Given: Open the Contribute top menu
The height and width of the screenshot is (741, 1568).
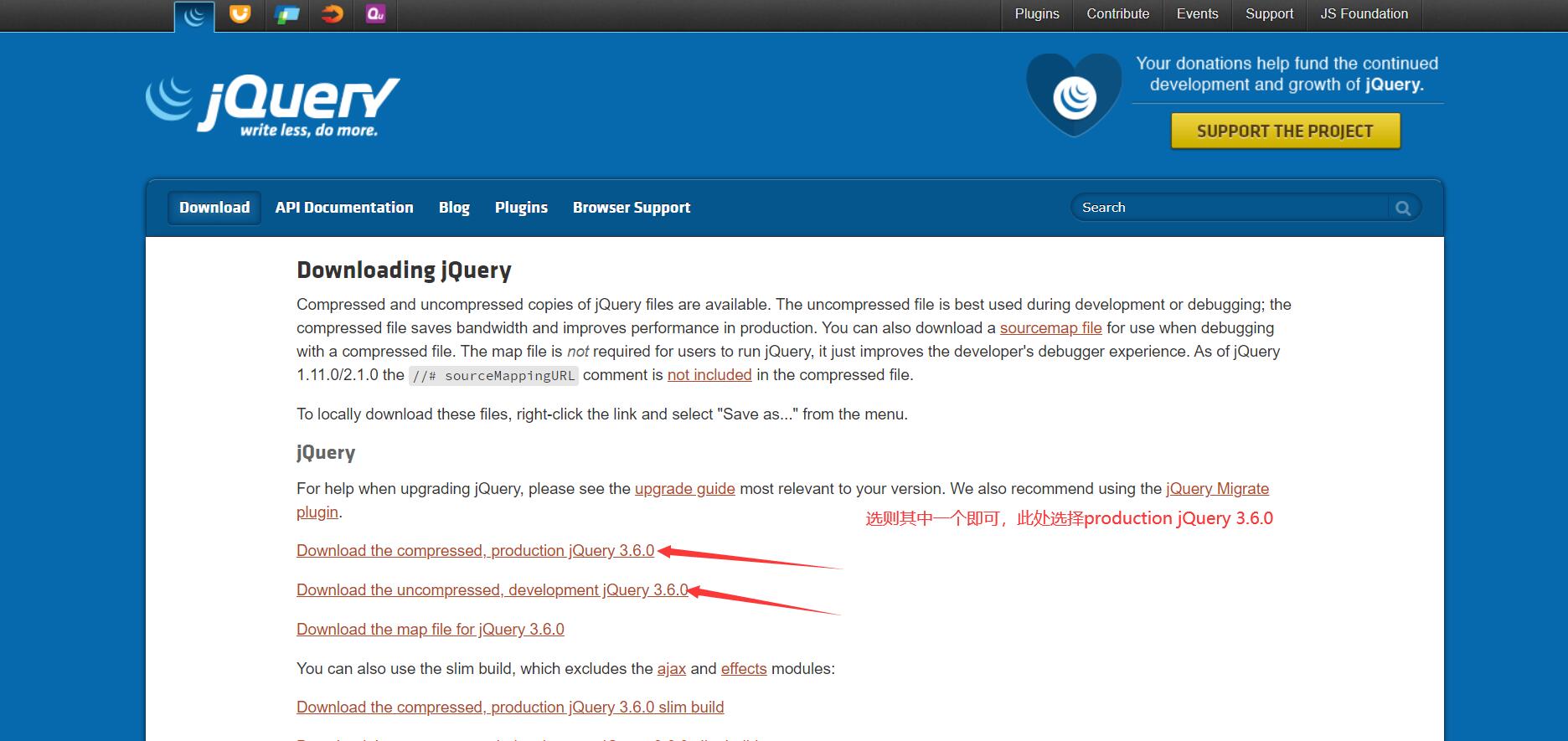Looking at the screenshot, I should click(1117, 14).
